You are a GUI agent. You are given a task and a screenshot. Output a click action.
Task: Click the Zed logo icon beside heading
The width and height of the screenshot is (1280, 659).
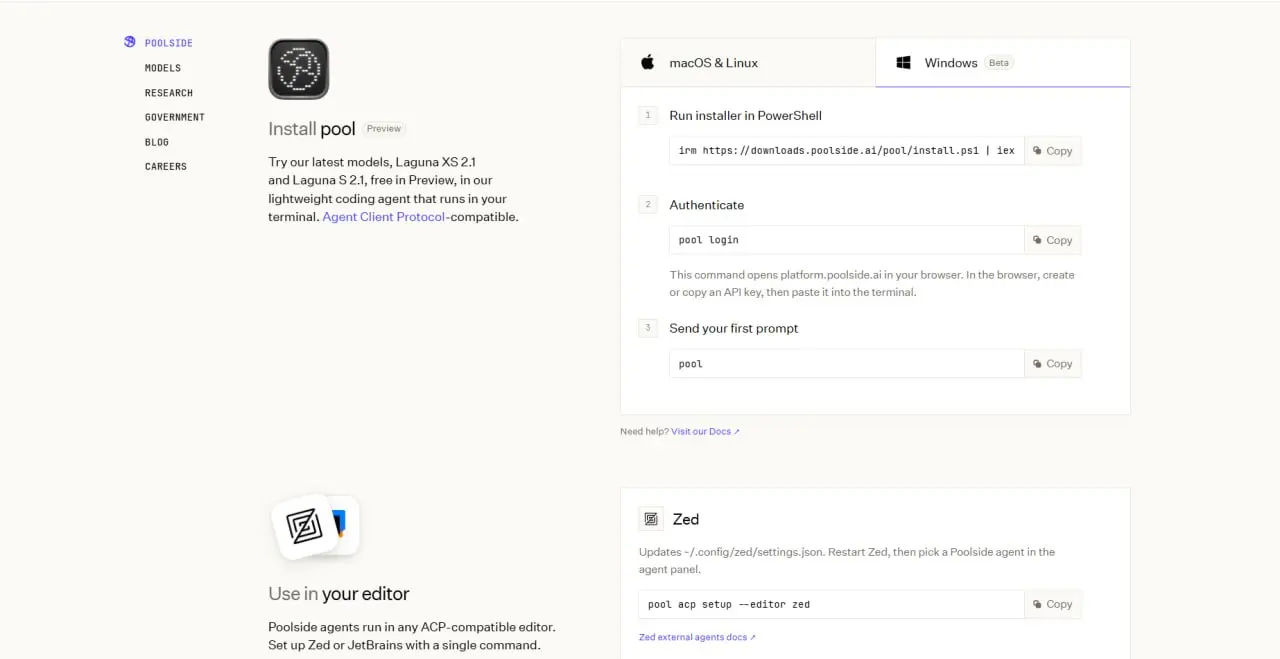651,519
